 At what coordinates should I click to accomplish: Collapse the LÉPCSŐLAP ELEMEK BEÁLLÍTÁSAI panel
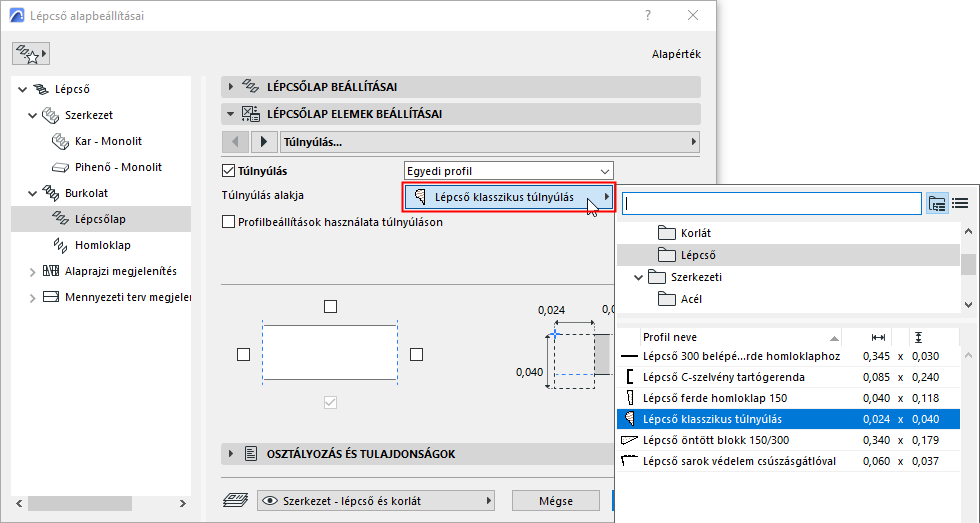pos(231,114)
